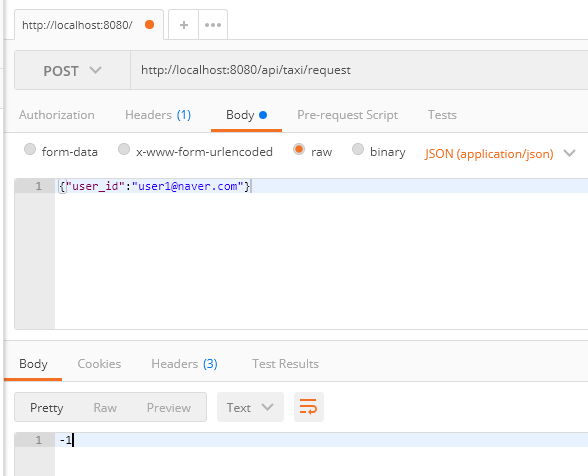Switch to the Authorization tab

click(x=57, y=115)
